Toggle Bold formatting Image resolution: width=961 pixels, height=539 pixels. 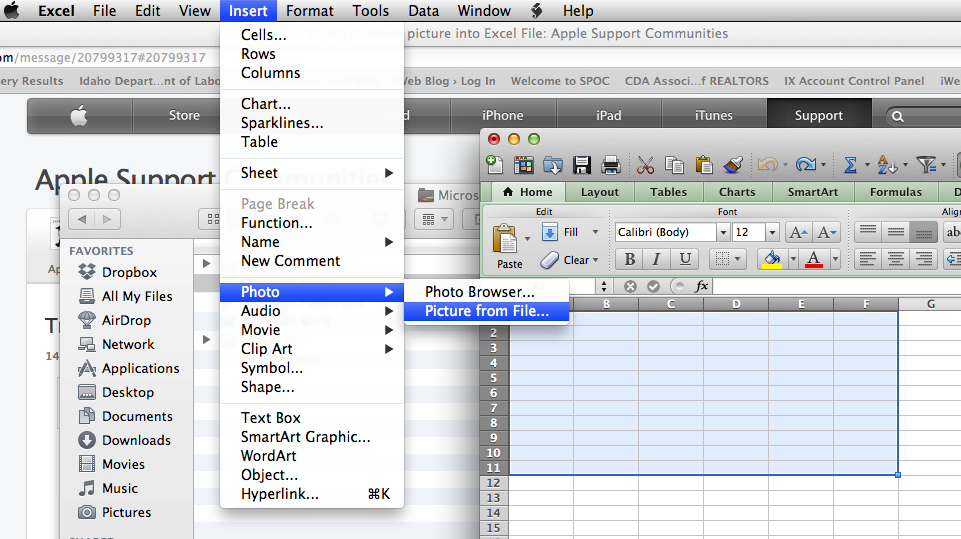629,259
